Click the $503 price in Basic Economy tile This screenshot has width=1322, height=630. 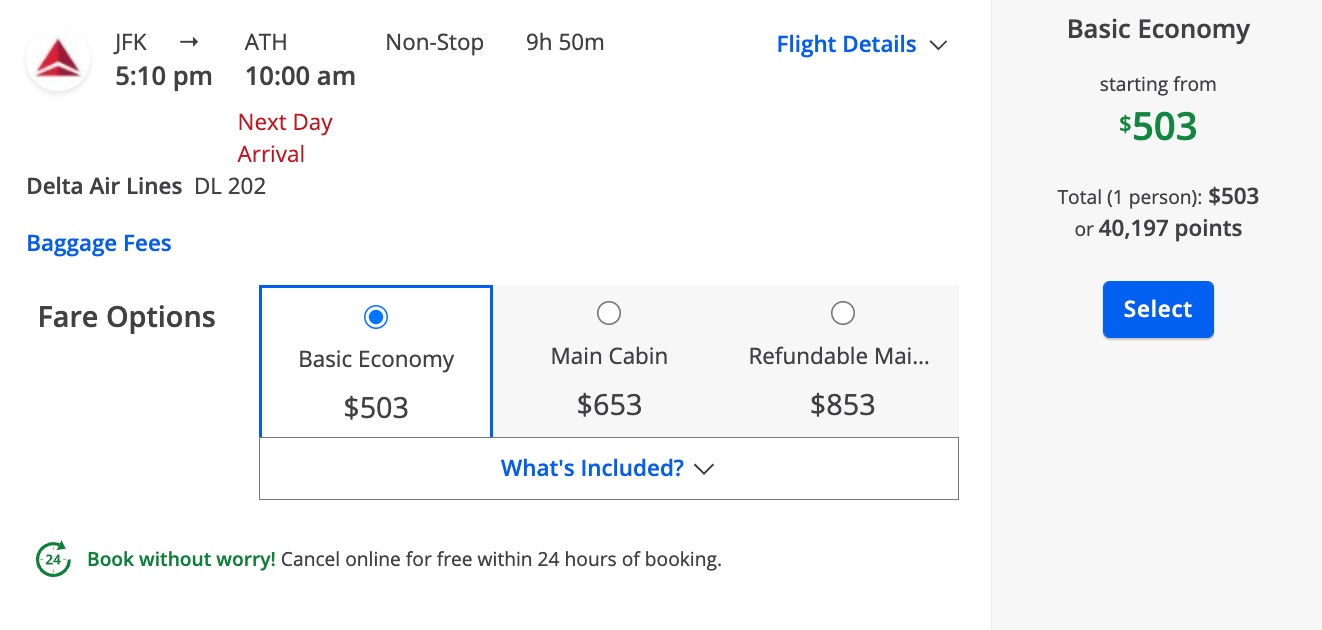point(376,408)
